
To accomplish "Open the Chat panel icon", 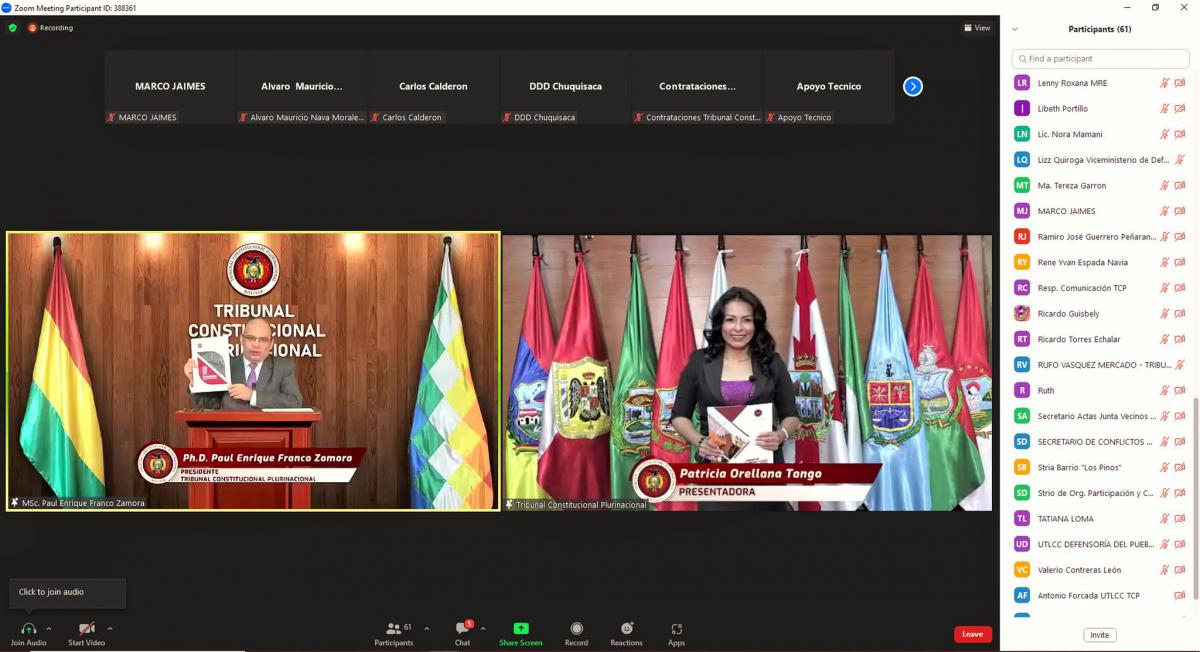I will coord(462,629).
